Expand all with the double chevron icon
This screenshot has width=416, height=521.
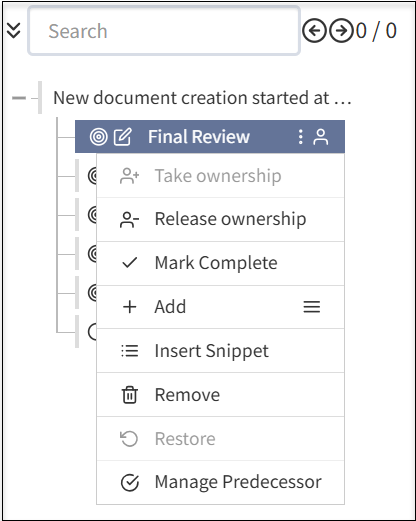(13, 31)
